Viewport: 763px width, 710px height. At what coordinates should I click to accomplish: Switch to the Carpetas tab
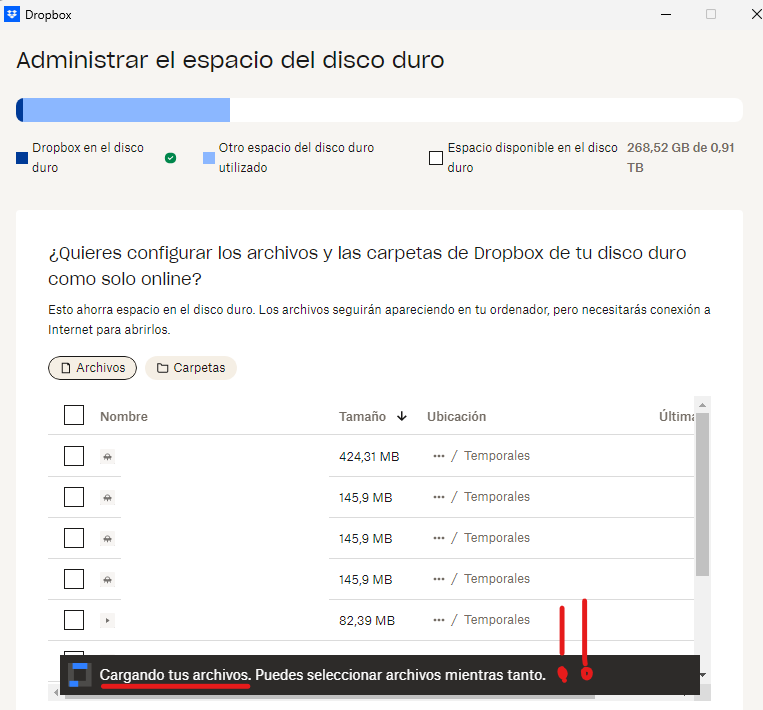click(191, 368)
